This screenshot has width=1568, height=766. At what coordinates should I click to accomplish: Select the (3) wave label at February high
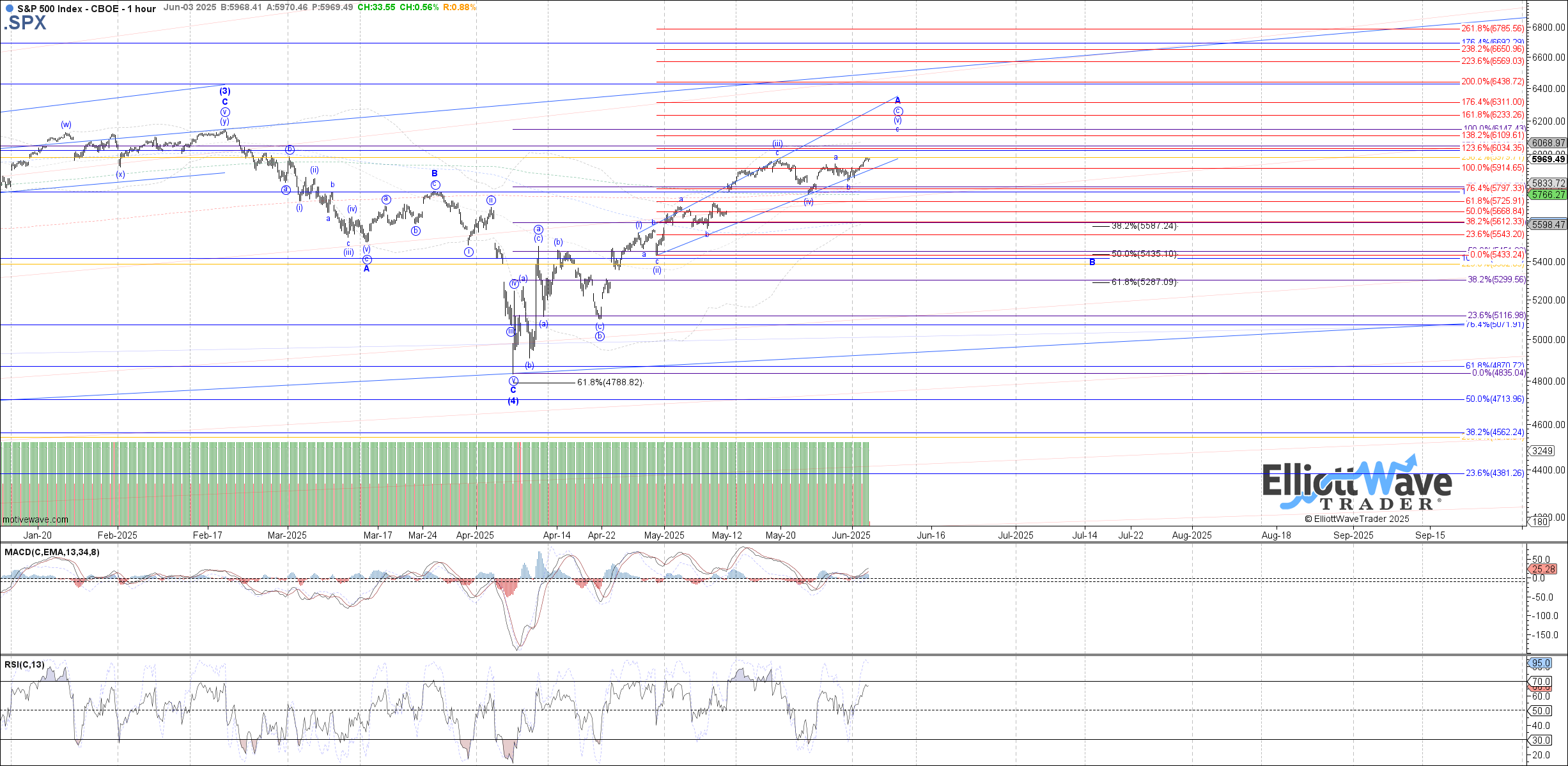pyautogui.click(x=225, y=91)
